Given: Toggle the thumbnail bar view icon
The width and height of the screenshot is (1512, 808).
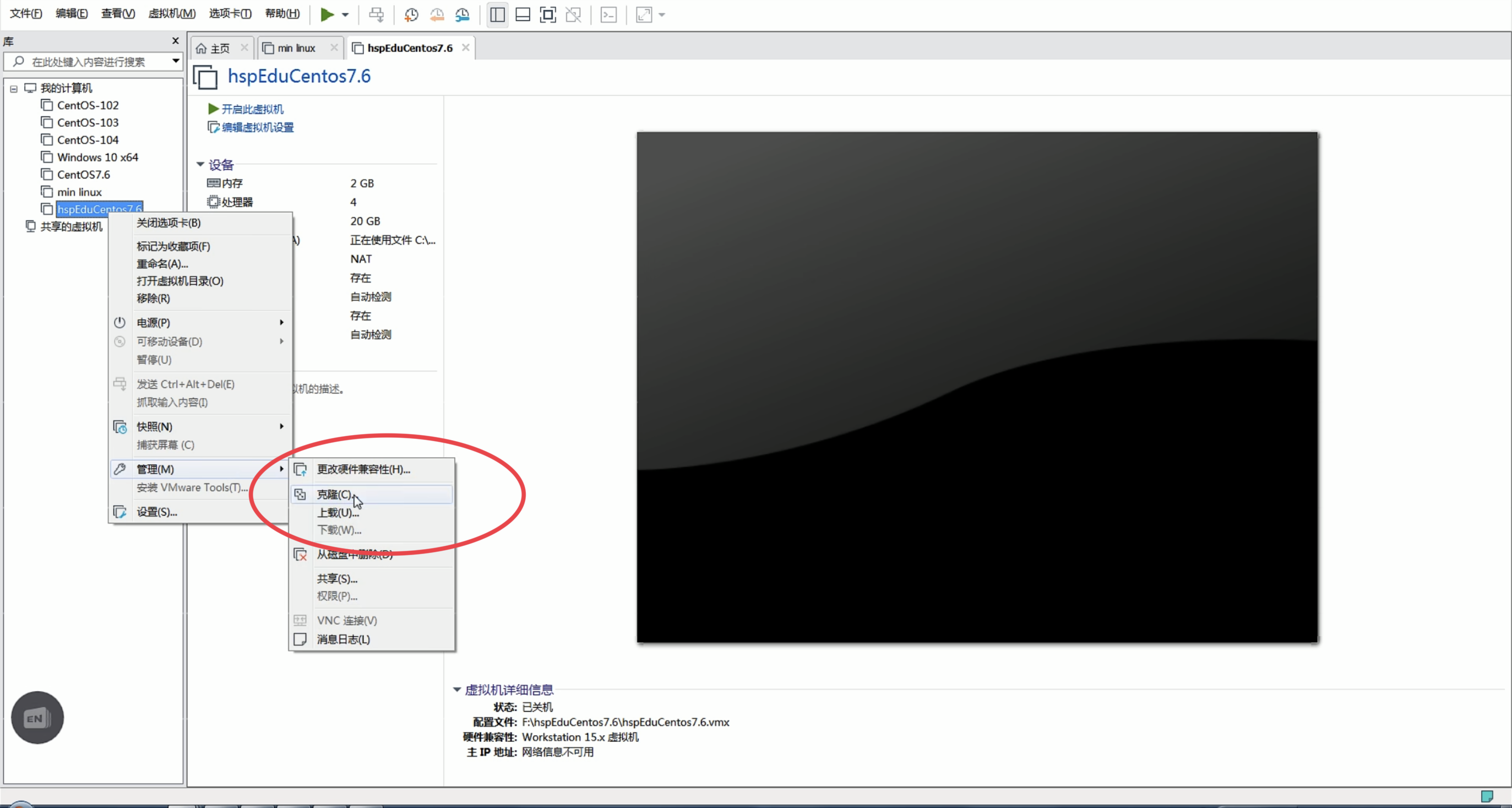Looking at the screenshot, I should click(523, 15).
